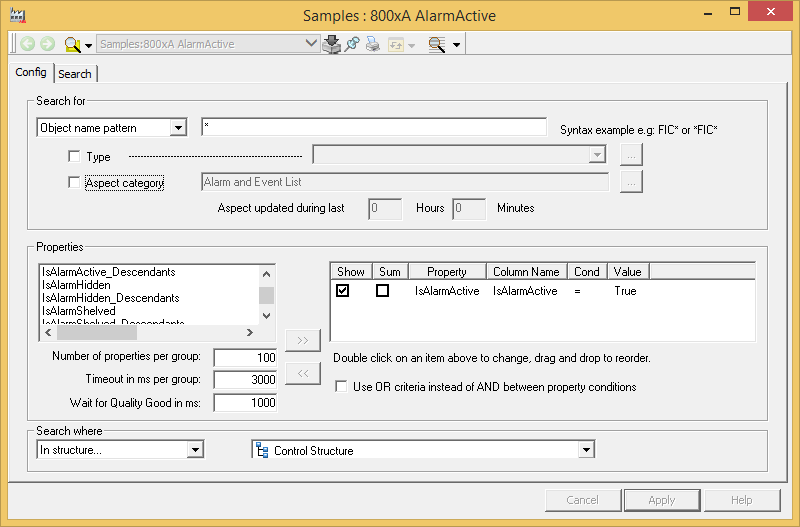Click the greyed swap-view toolbar icon

[x=396, y=45]
